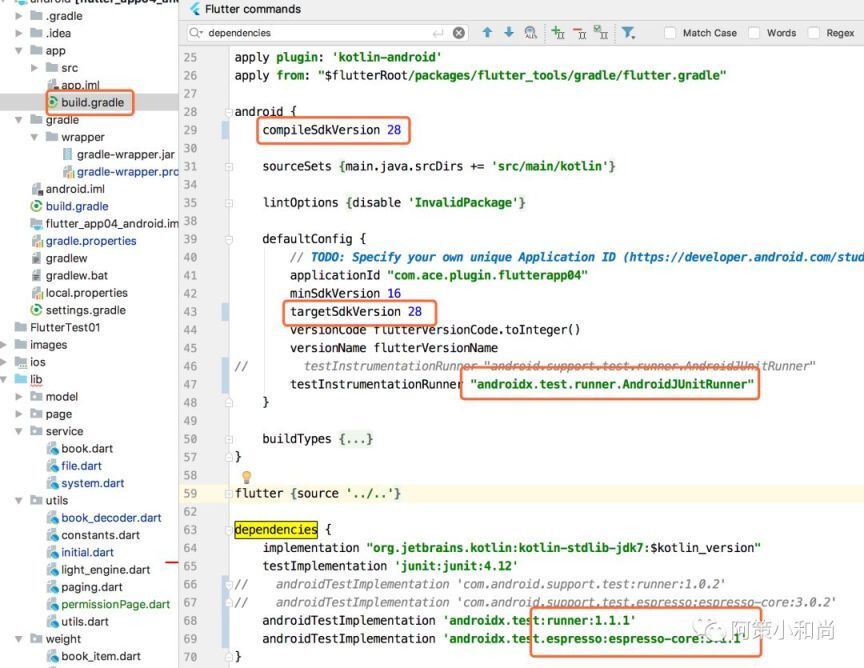Collapse the wrapper folder
The width and height of the screenshot is (864, 668).
[x=34, y=137]
